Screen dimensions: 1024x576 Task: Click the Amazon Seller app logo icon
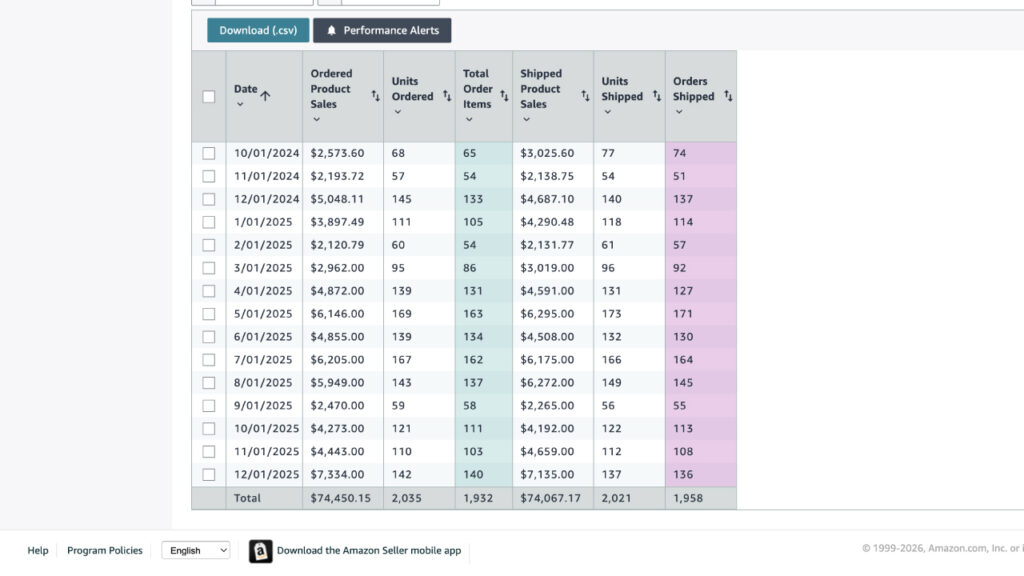260,551
